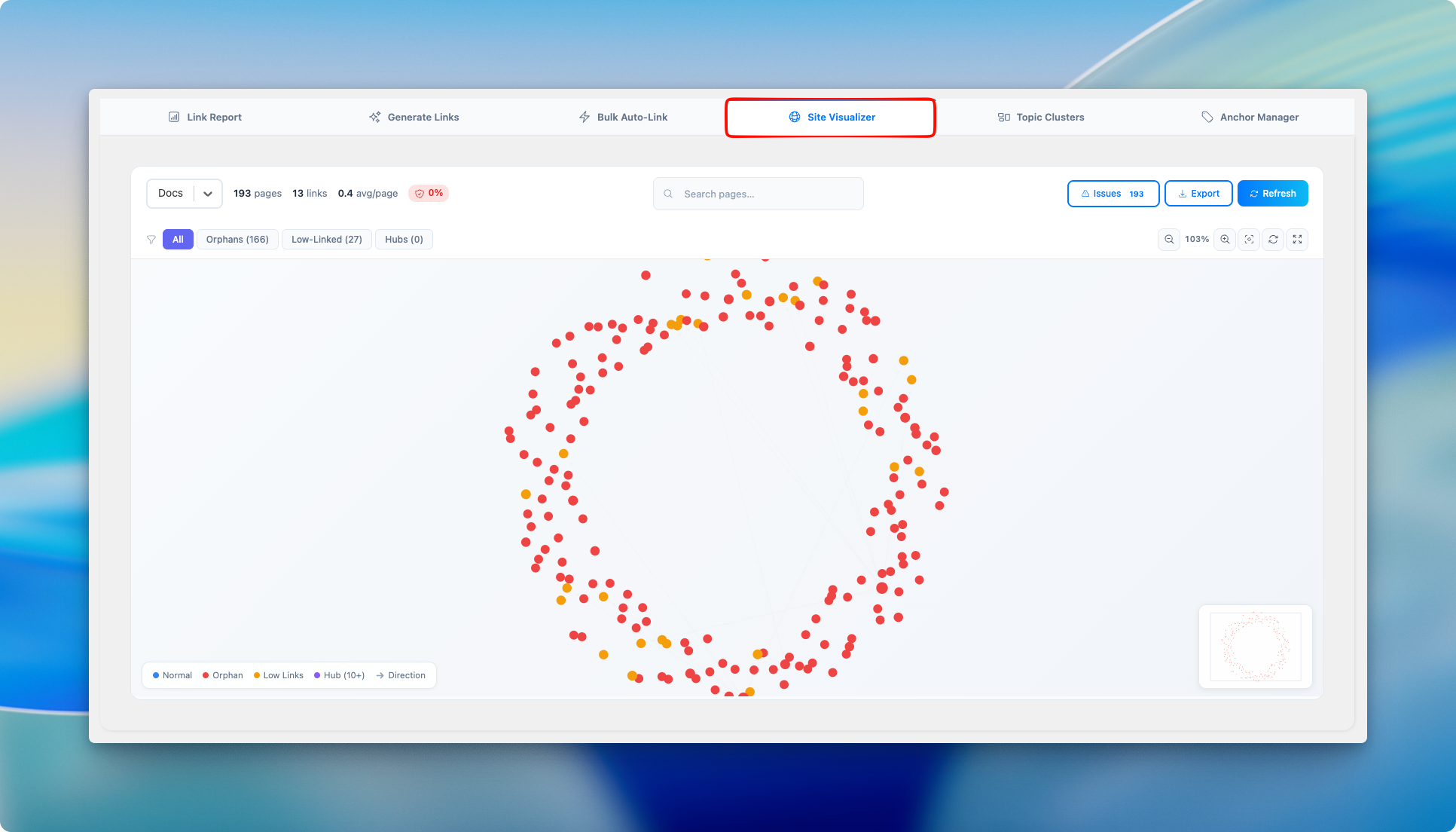Focus the Search pages field
The image size is (1456, 832).
point(759,194)
